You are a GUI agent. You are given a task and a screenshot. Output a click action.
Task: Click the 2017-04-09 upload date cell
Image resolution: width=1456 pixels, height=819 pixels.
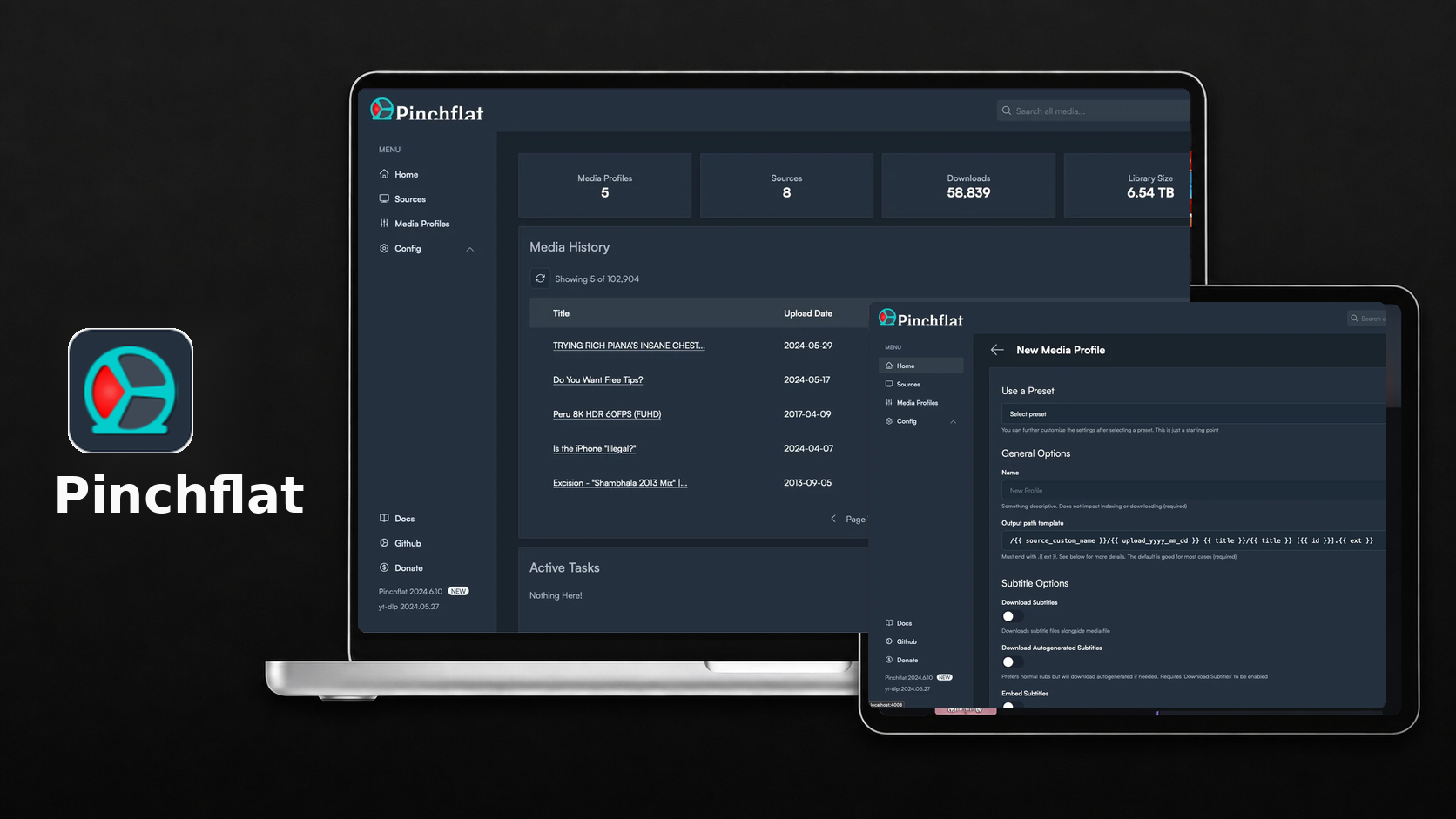pos(807,414)
